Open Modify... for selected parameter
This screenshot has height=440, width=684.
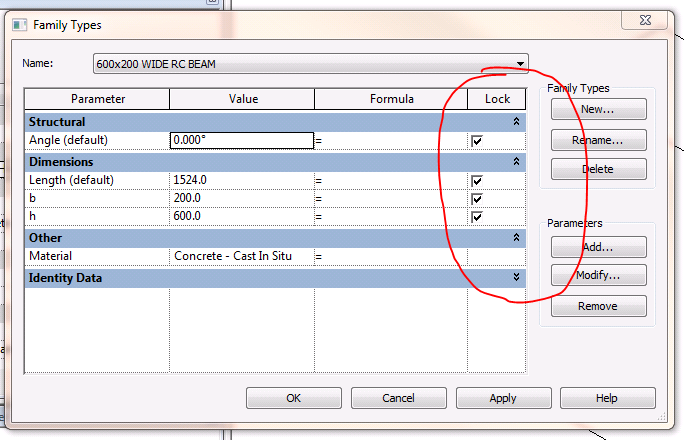[598, 275]
